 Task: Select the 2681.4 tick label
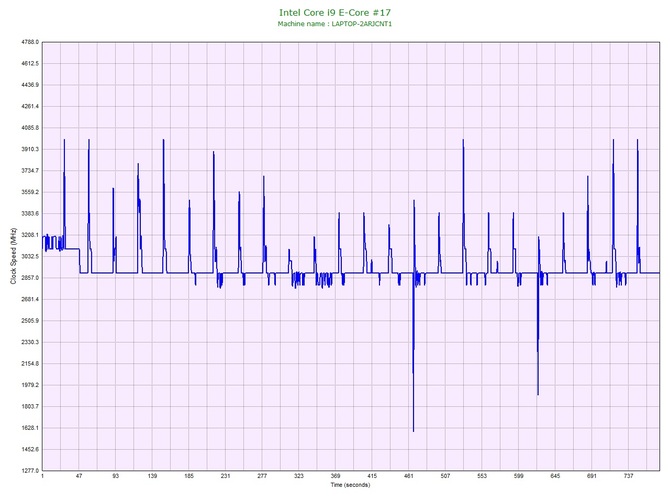29,299
